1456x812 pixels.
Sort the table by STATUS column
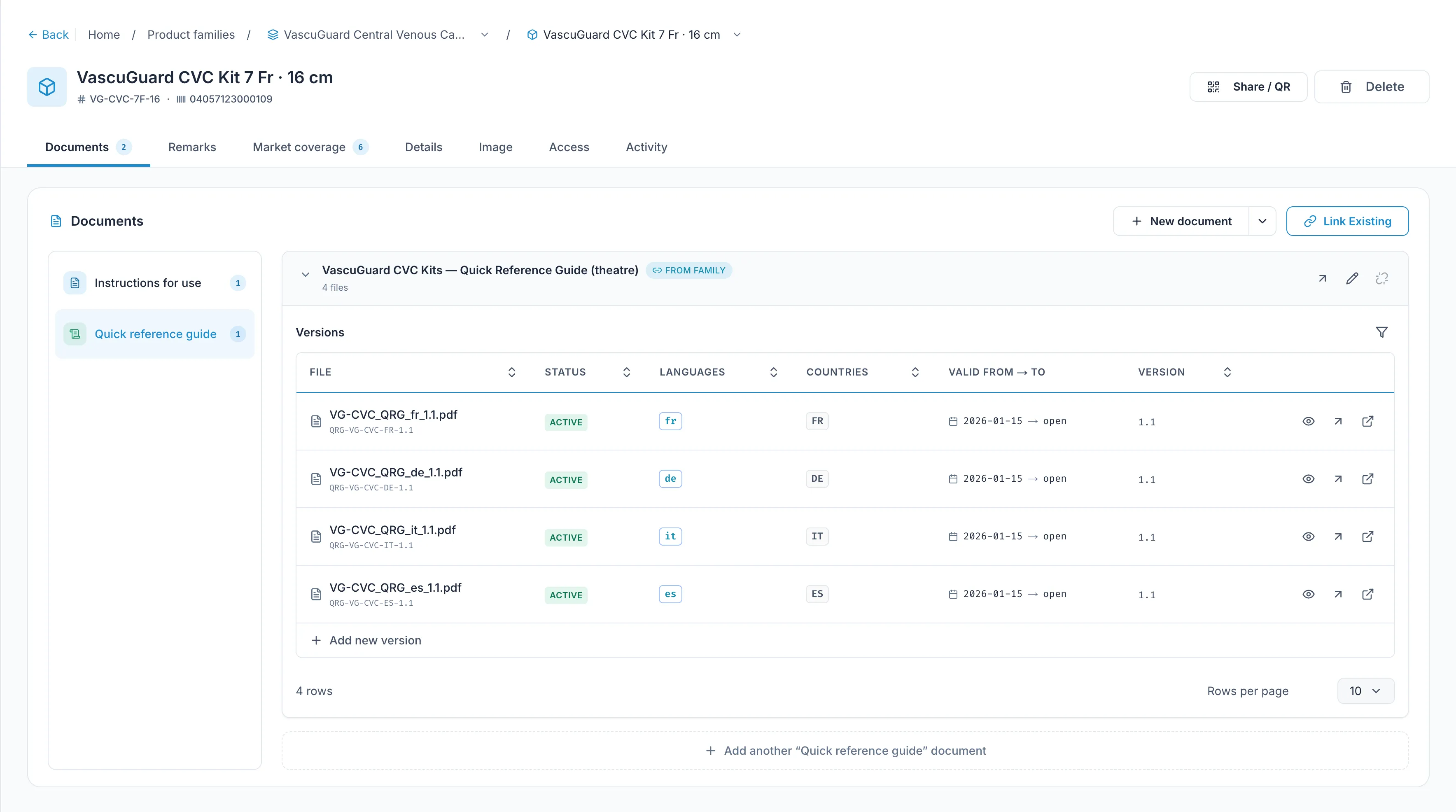click(x=626, y=372)
